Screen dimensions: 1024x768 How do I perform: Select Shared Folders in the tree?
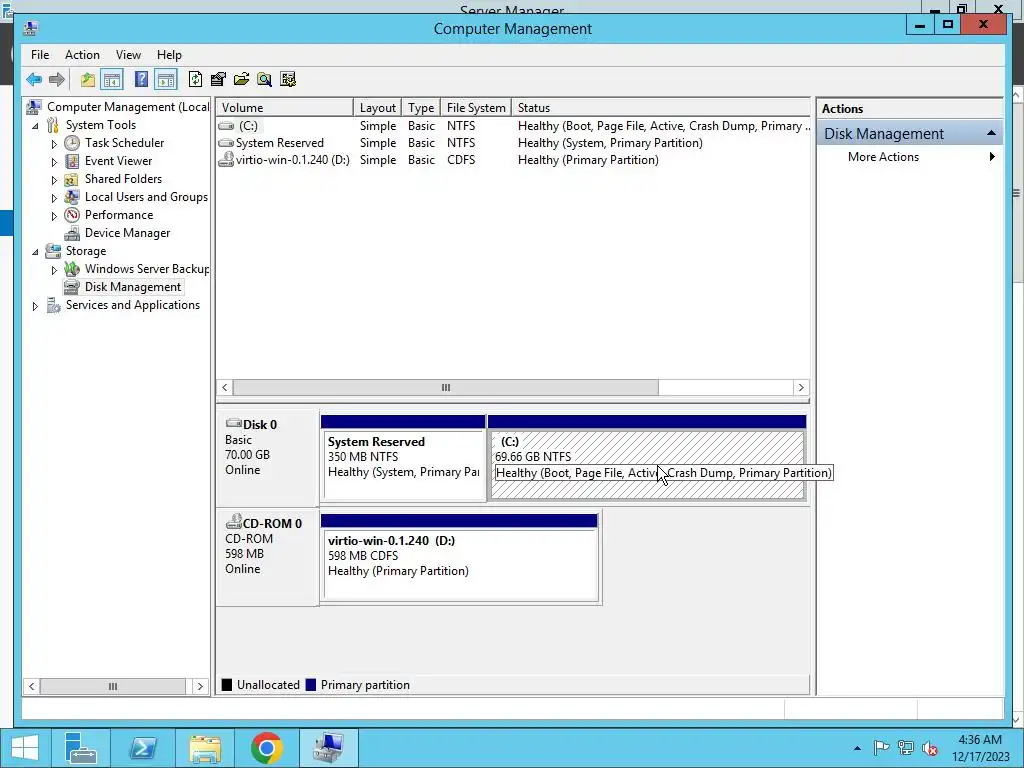pyautogui.click(x=123, y=179)
